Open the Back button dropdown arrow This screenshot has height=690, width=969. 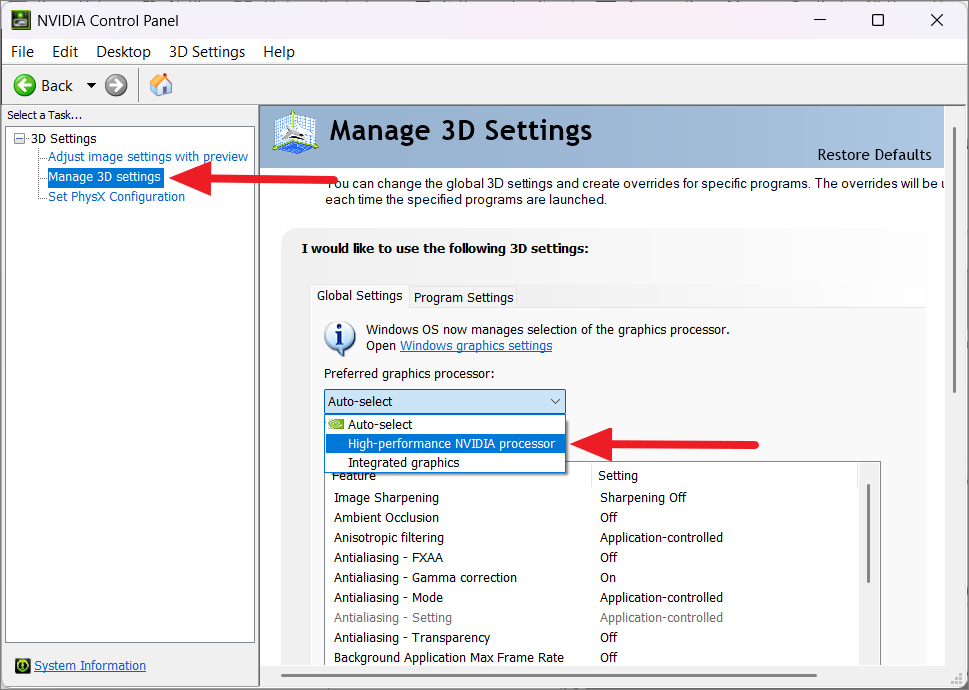click(91, 85)
